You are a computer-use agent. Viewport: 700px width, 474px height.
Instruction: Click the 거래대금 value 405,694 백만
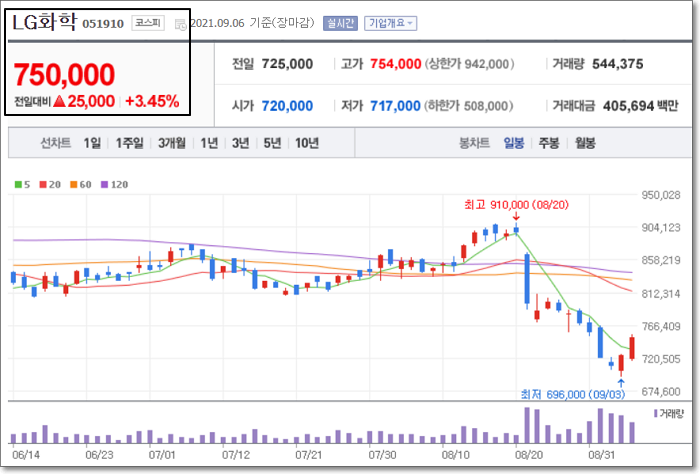click(x=641, y=106)
